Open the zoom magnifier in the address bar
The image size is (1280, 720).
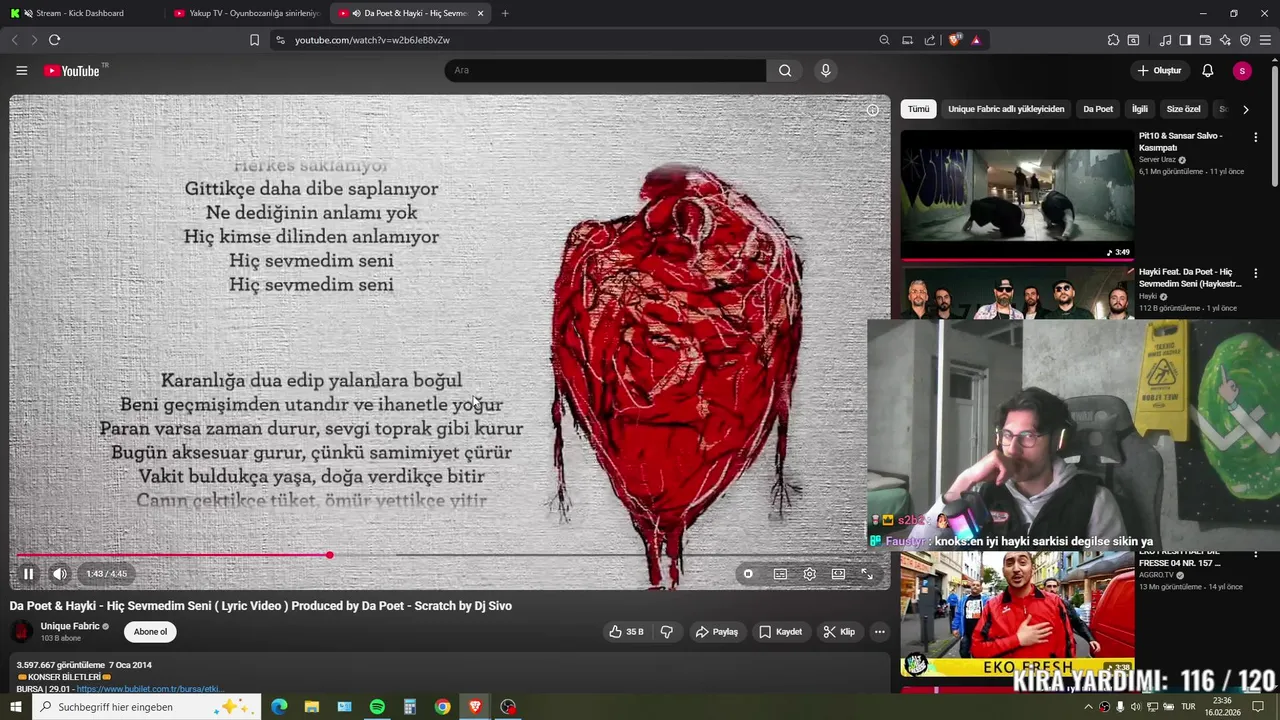[x=884, y=40]
